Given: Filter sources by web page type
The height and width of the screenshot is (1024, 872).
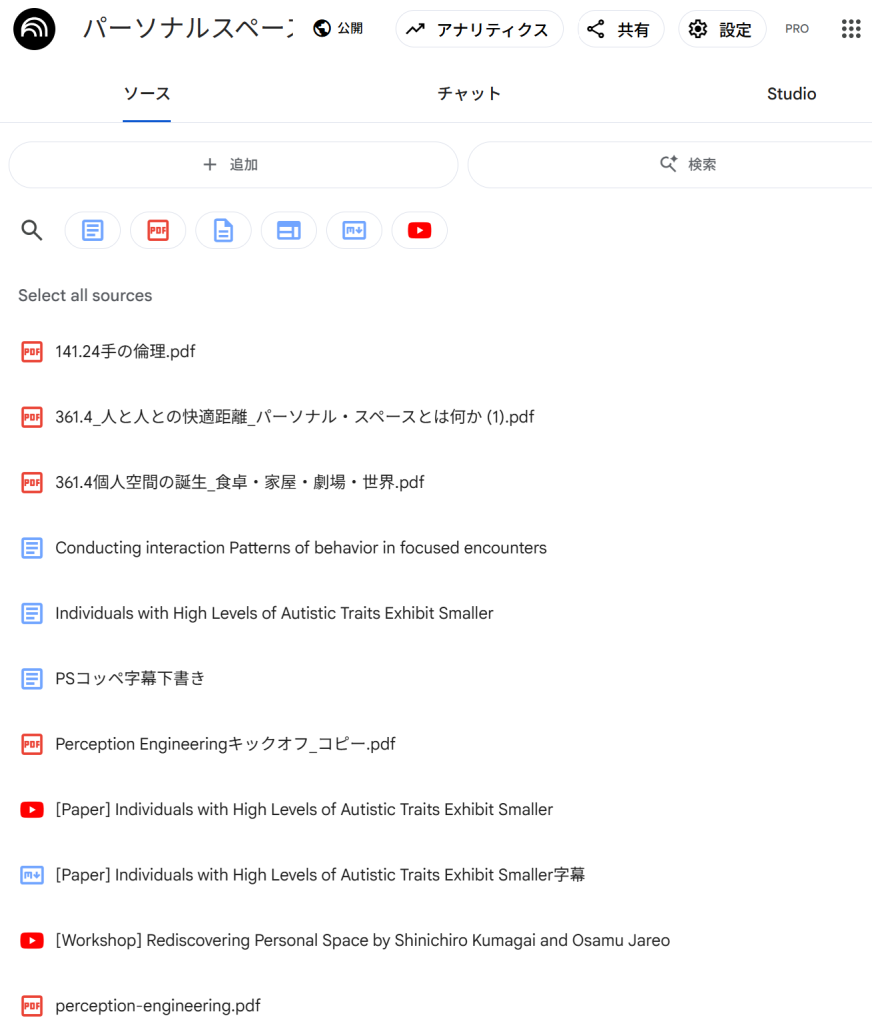Looking at the screenshot, I should (289, 231).
